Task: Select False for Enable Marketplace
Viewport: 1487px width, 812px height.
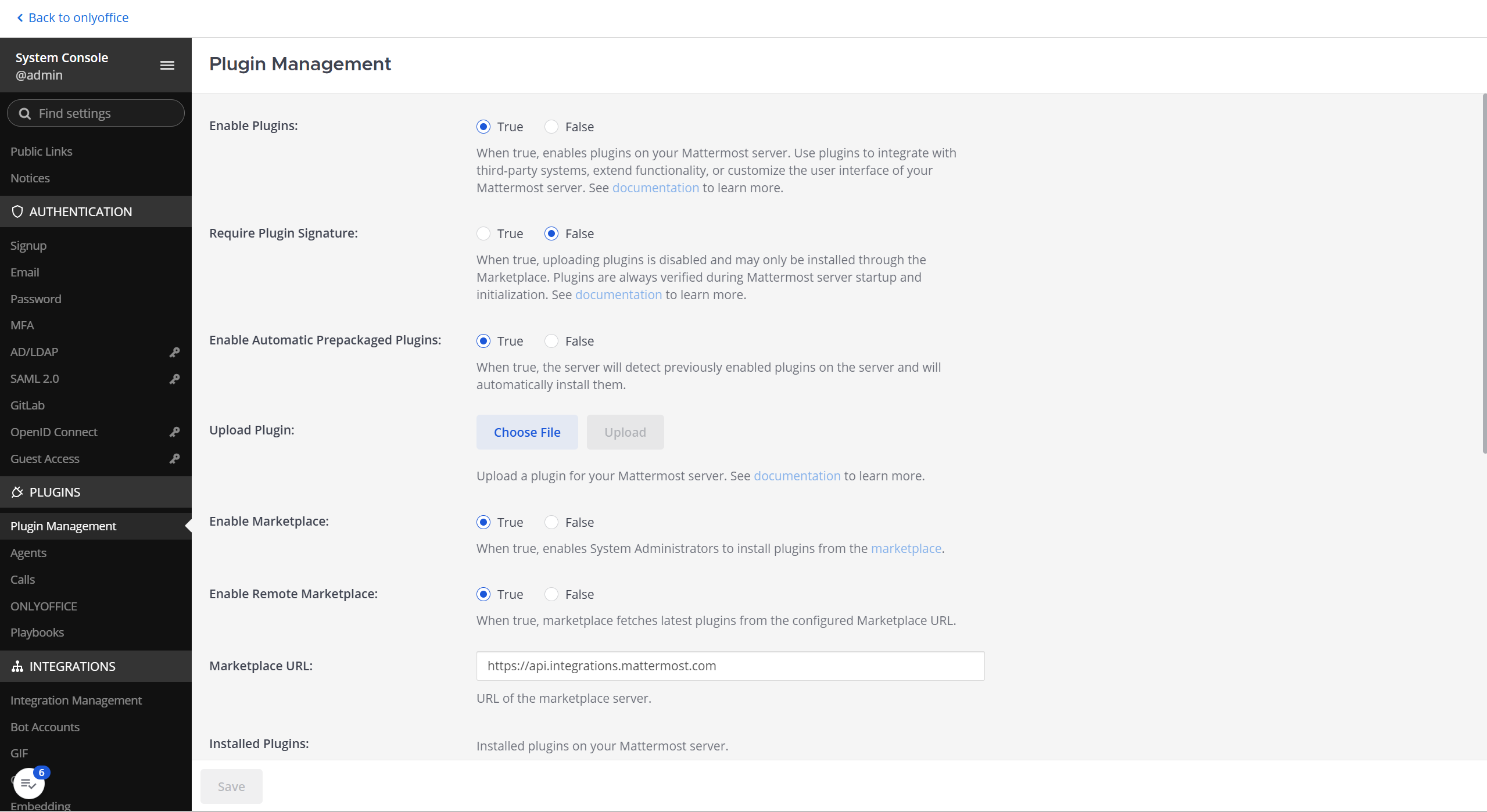Action: [x=551, y=522]
